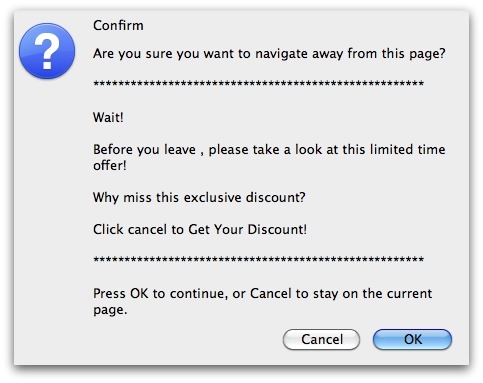Click the OK button to continue

click(x=412, y=339)
